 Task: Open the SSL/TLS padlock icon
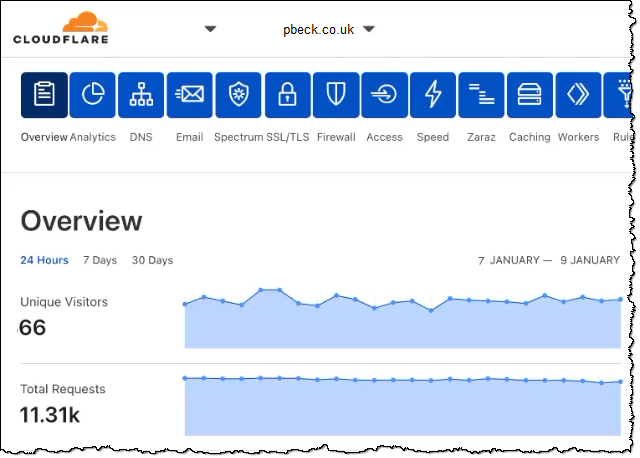287,95
